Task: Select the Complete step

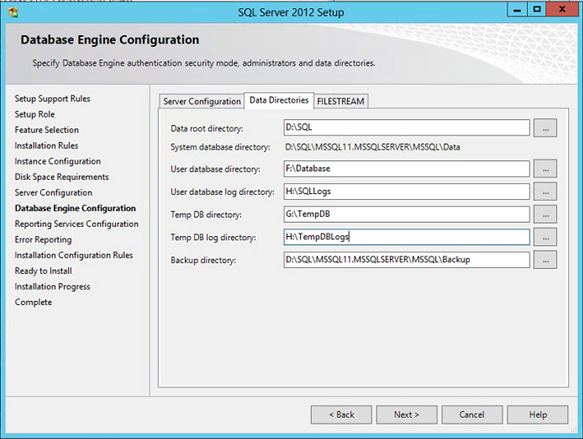Action: (33, 302)
